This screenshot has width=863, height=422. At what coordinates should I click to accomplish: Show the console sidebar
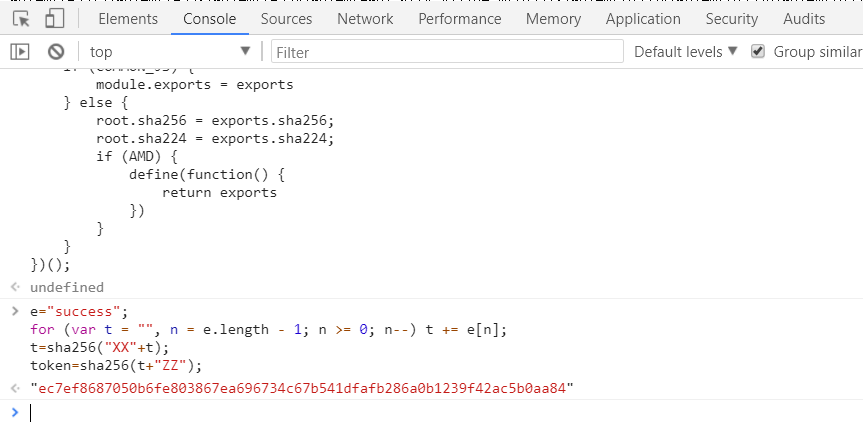20,52
